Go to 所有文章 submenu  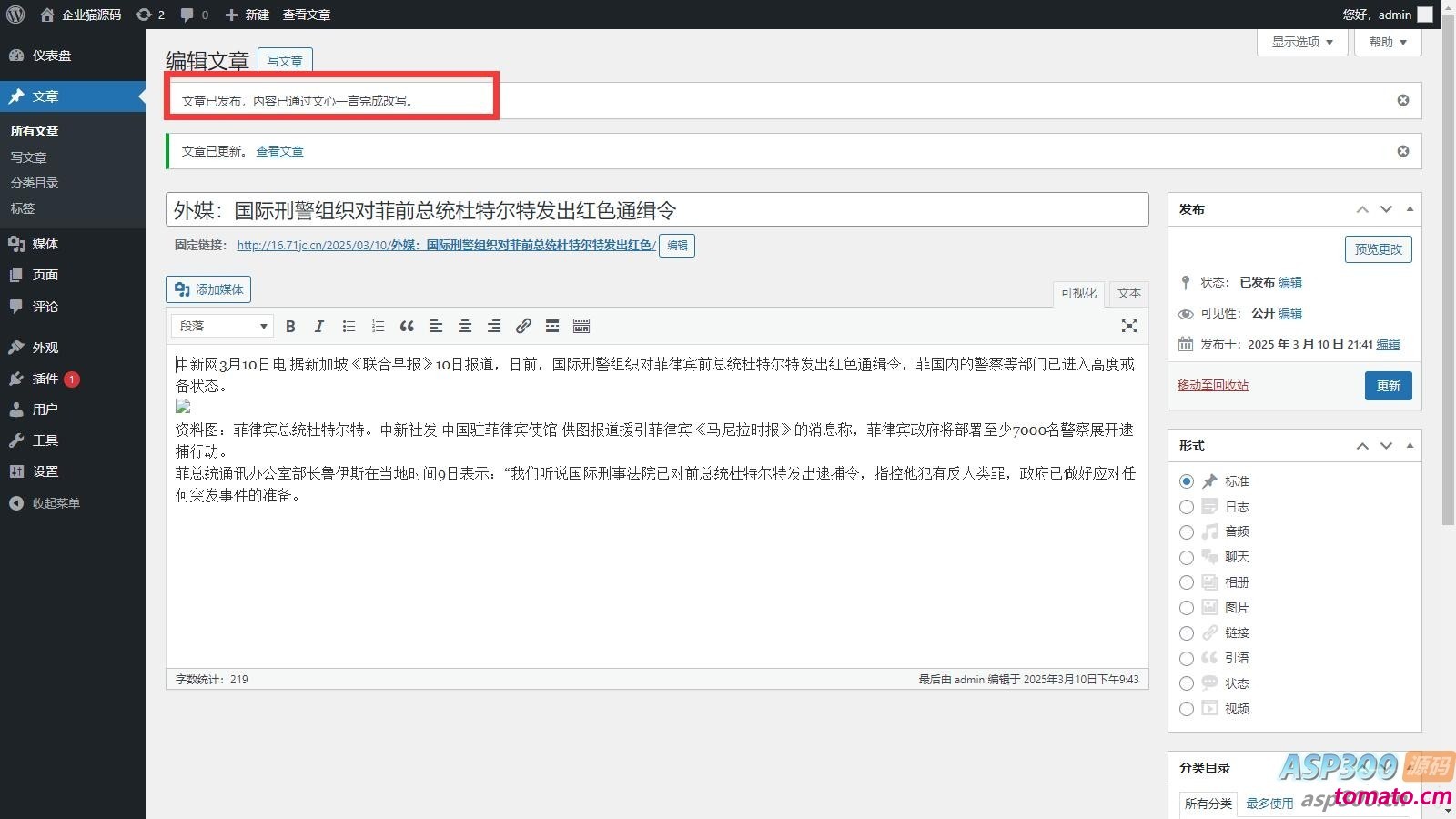(35, 131)
